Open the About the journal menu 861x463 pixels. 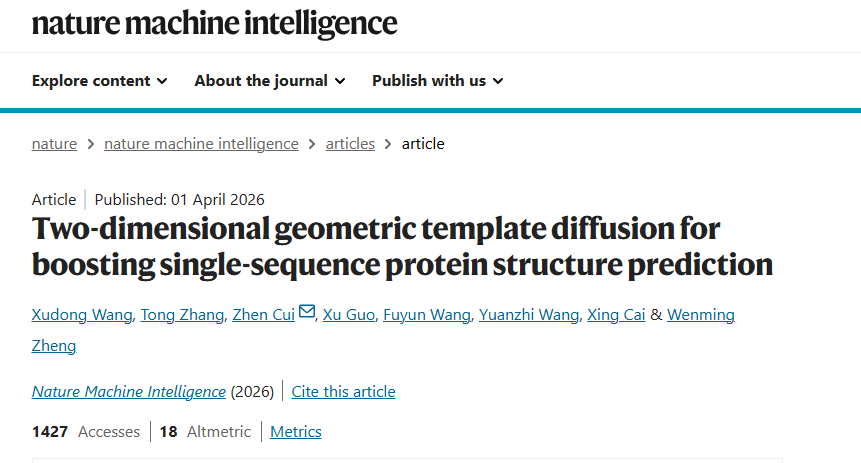click(269, 81)
